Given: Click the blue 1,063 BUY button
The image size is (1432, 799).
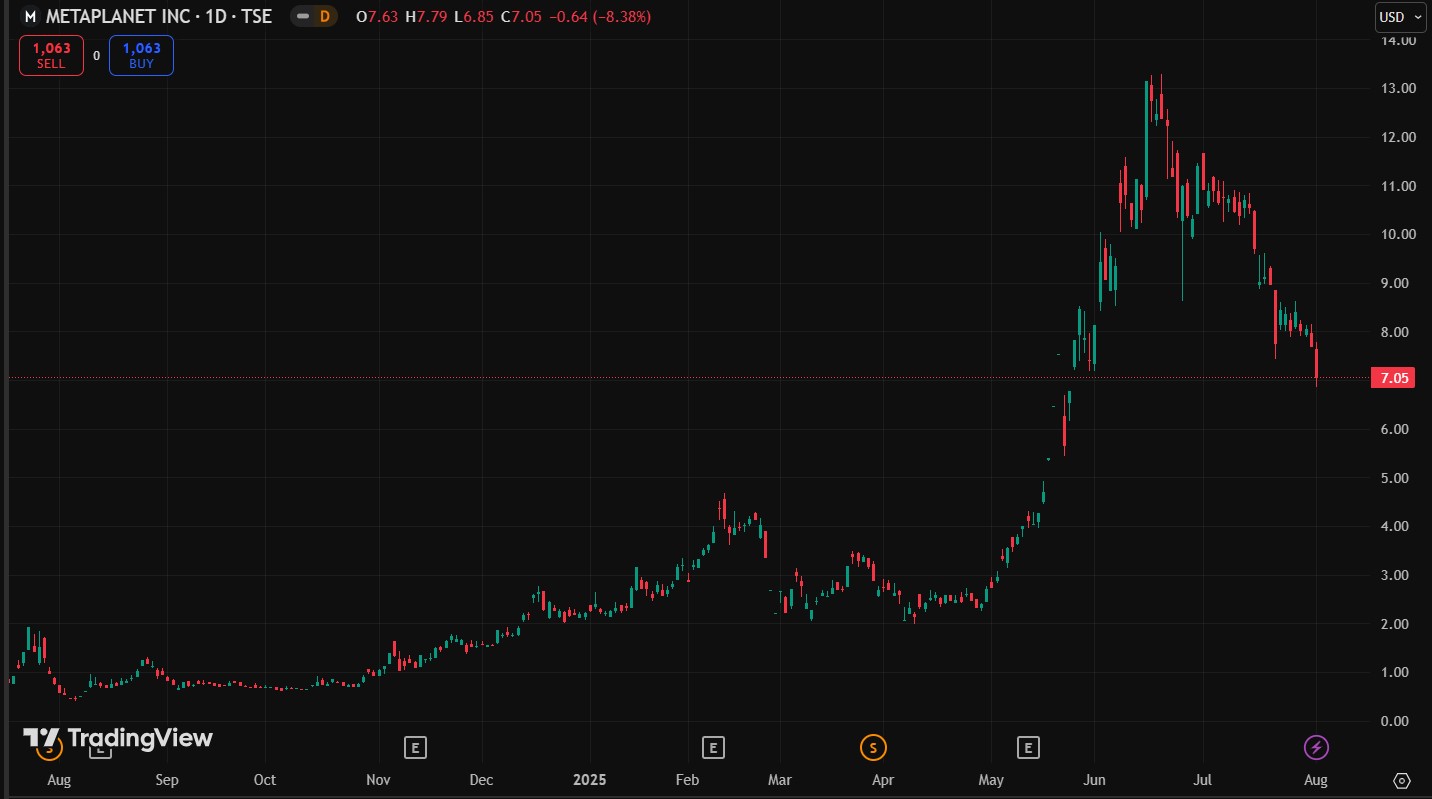Looking at the screenshot, I should (x=141, y=55).
